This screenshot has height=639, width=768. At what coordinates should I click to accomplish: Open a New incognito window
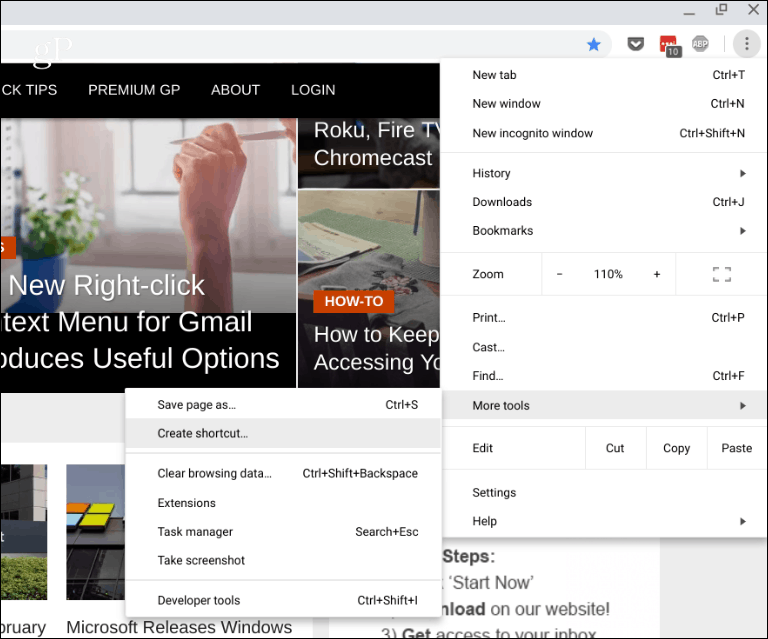tap(603, 133)
